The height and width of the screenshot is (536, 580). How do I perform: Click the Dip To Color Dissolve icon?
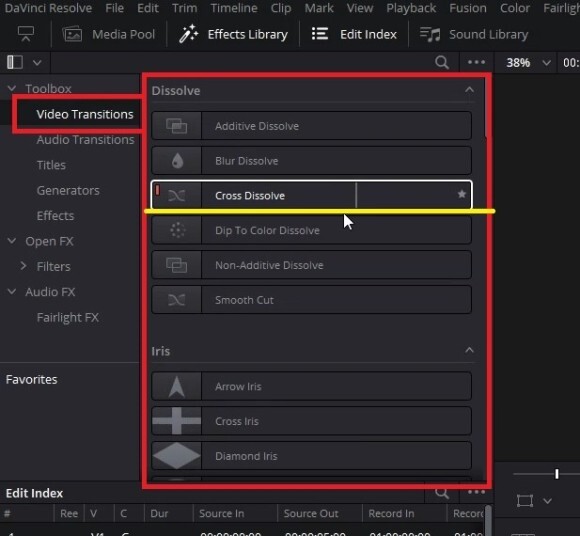177,230
